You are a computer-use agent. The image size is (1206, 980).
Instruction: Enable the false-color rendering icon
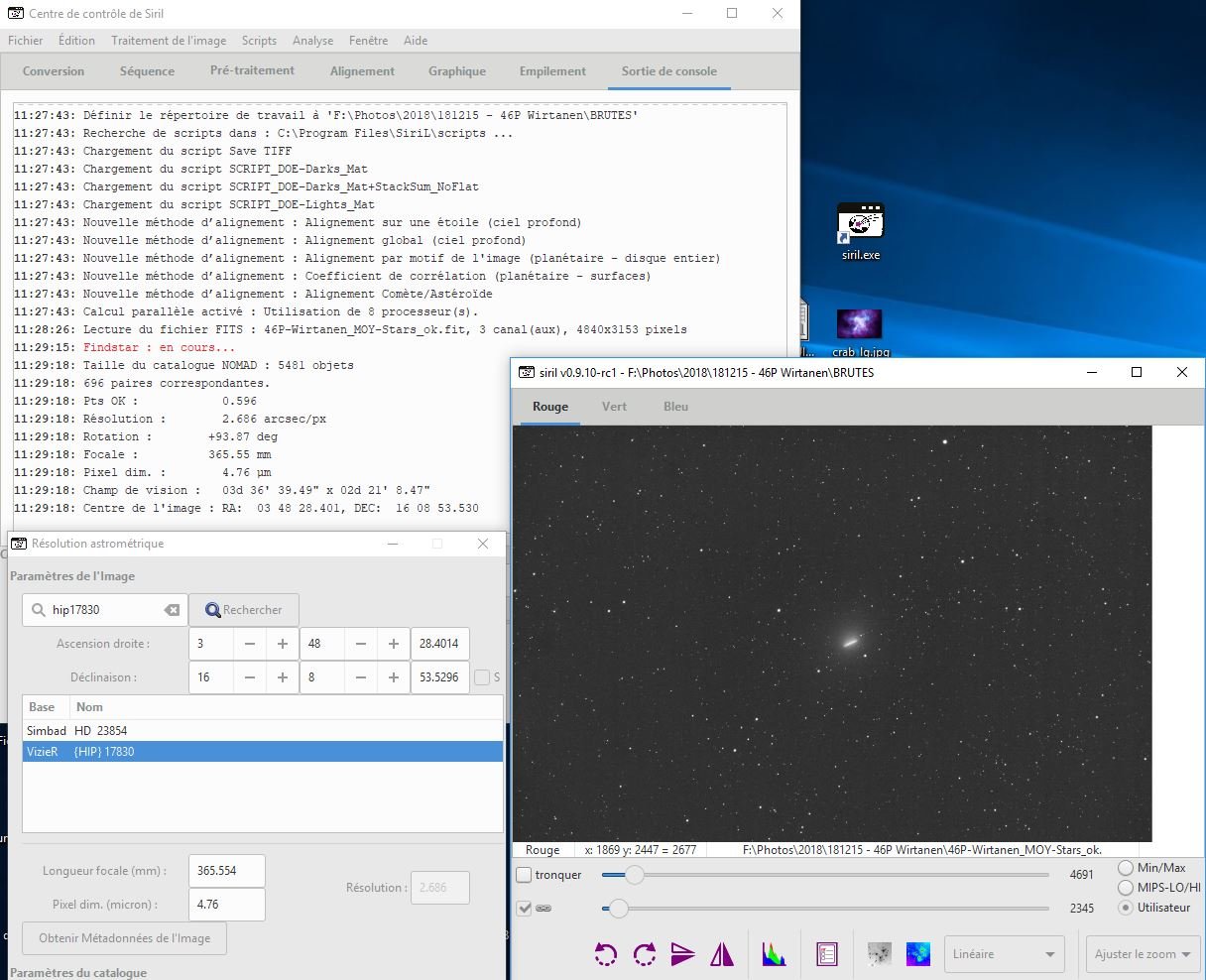pos(918,954)
